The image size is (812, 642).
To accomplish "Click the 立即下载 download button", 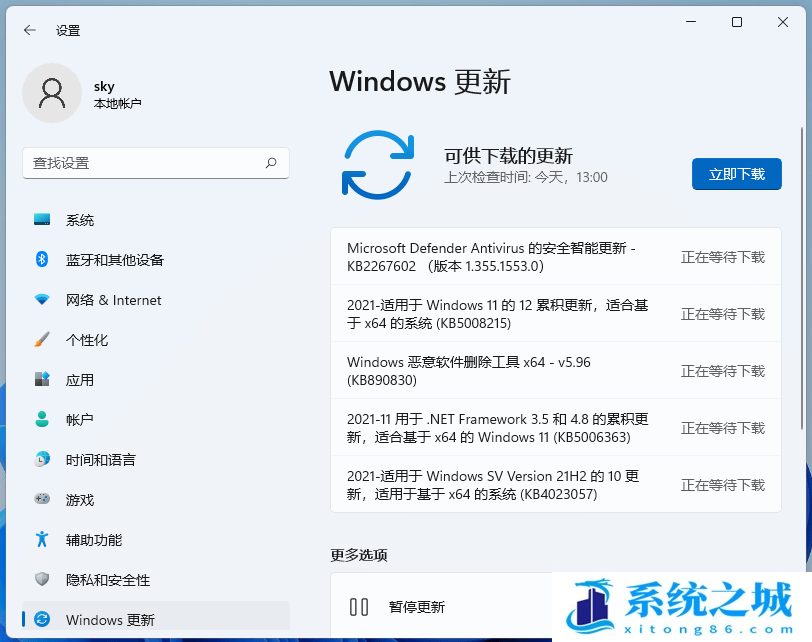I will [x=736, y=174].
